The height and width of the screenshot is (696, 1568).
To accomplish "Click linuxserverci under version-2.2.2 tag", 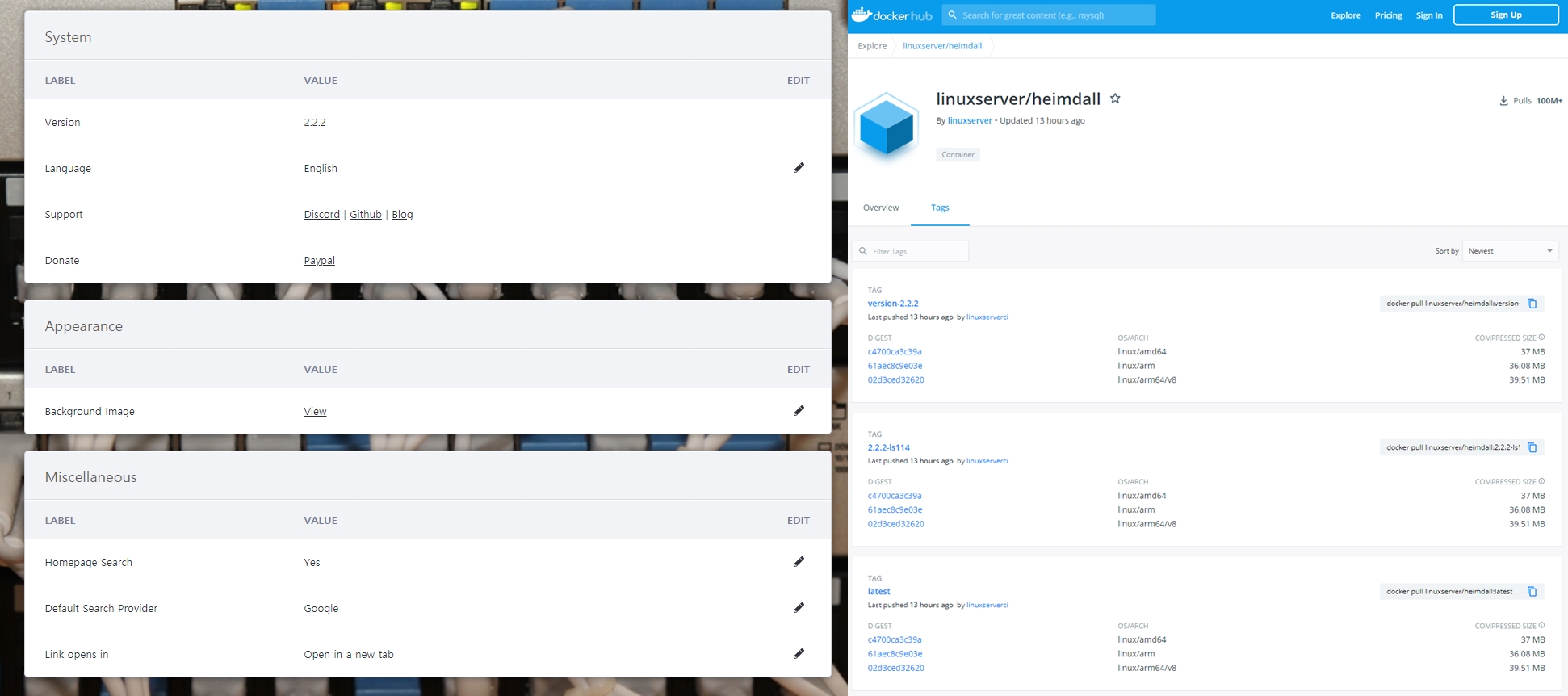I will [x=987, y=317].
